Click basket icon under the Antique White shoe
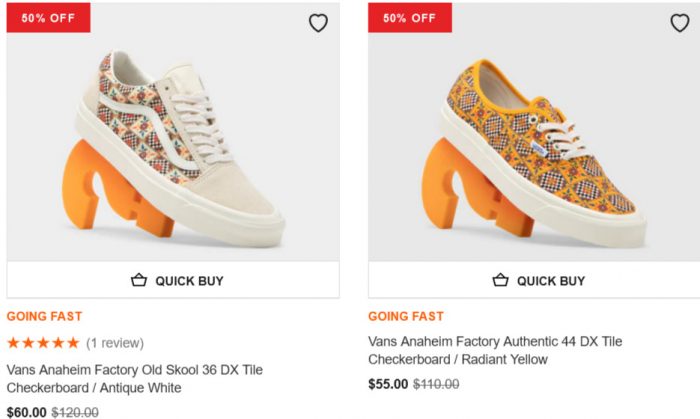This screenshot has height=419, width=700. pos(139,281)
